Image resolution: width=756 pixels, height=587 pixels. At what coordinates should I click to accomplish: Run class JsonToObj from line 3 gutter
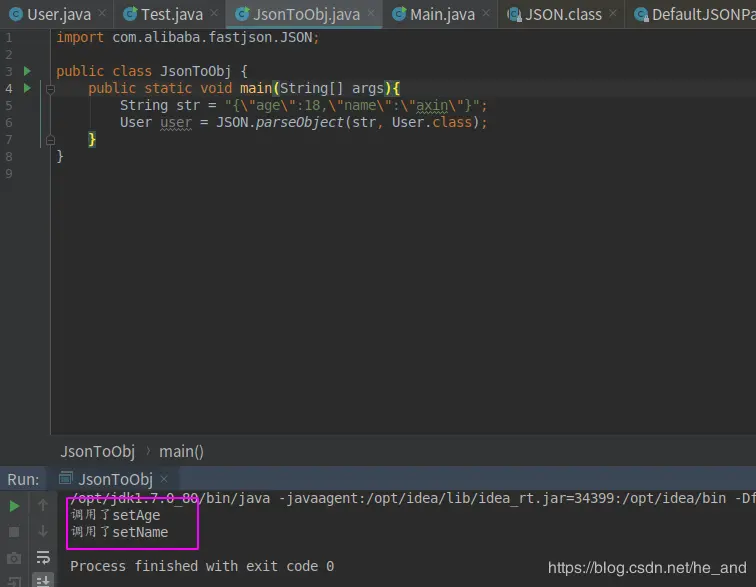[27, 71]
